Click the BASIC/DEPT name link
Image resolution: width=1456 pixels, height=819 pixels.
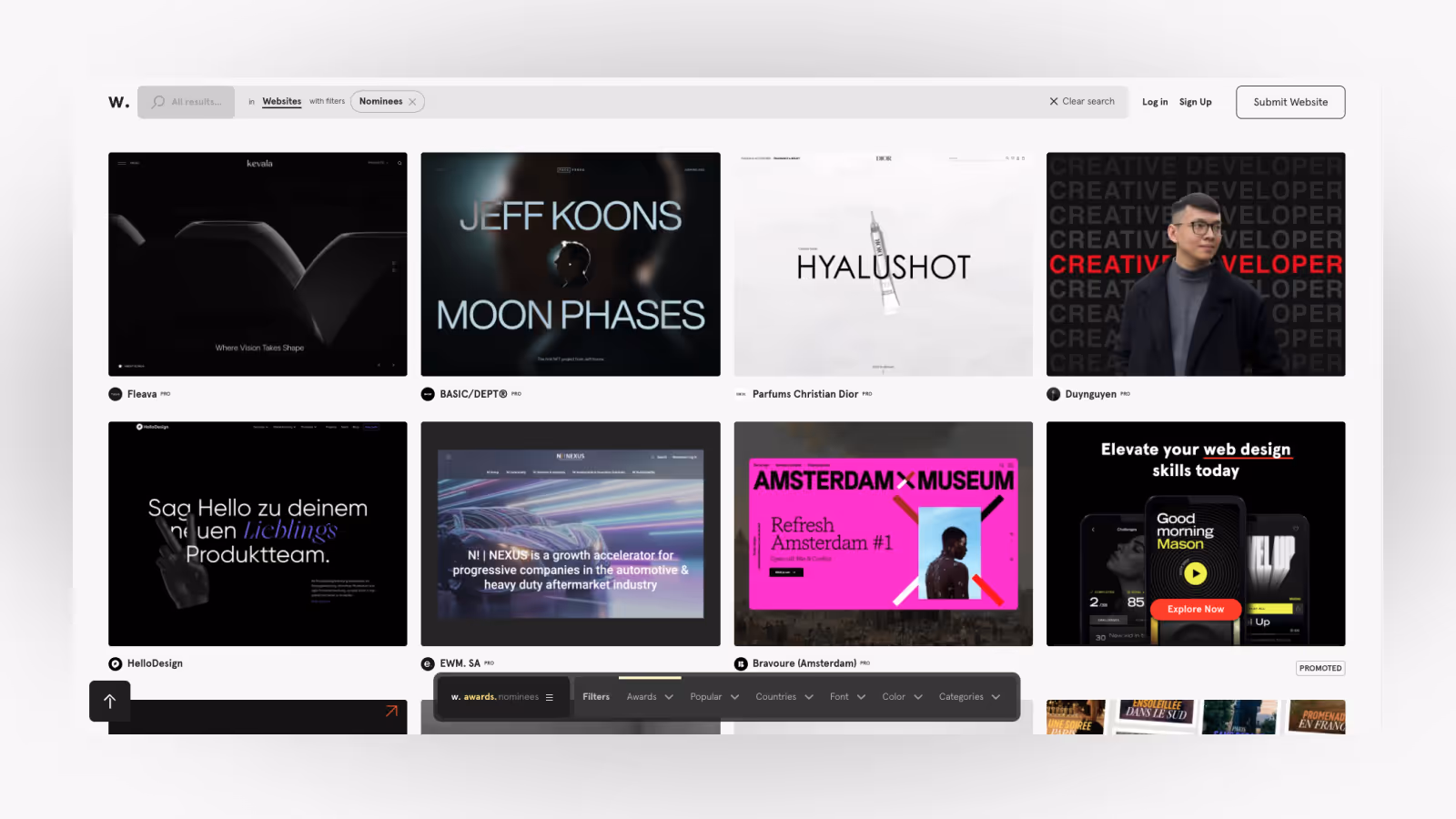(x=473, y=394)
